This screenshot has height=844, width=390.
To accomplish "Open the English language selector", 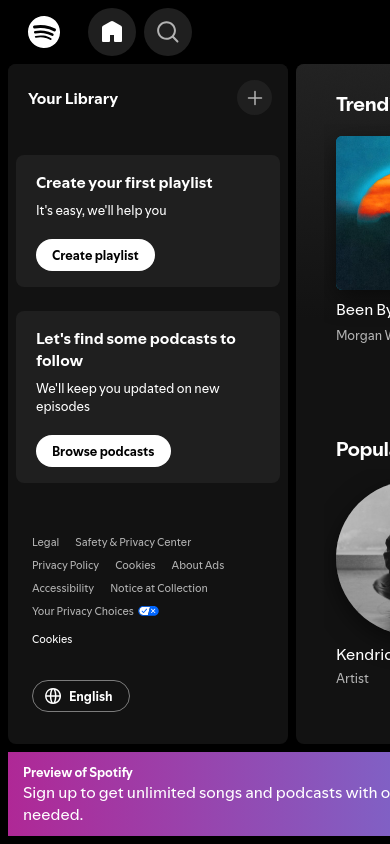I will pyautogui.click(x=81, y=696).
